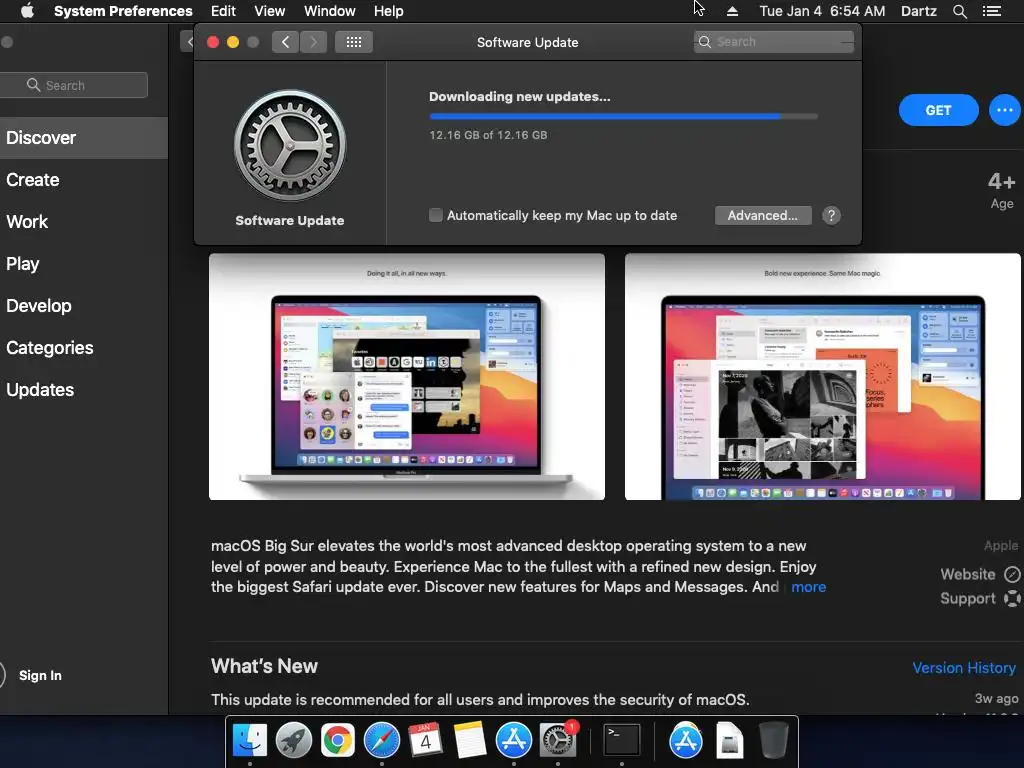This screenshot has width=1024, height=768.
Task: Select Develop in App Store sidebar
Action: [x=39, y=306]
